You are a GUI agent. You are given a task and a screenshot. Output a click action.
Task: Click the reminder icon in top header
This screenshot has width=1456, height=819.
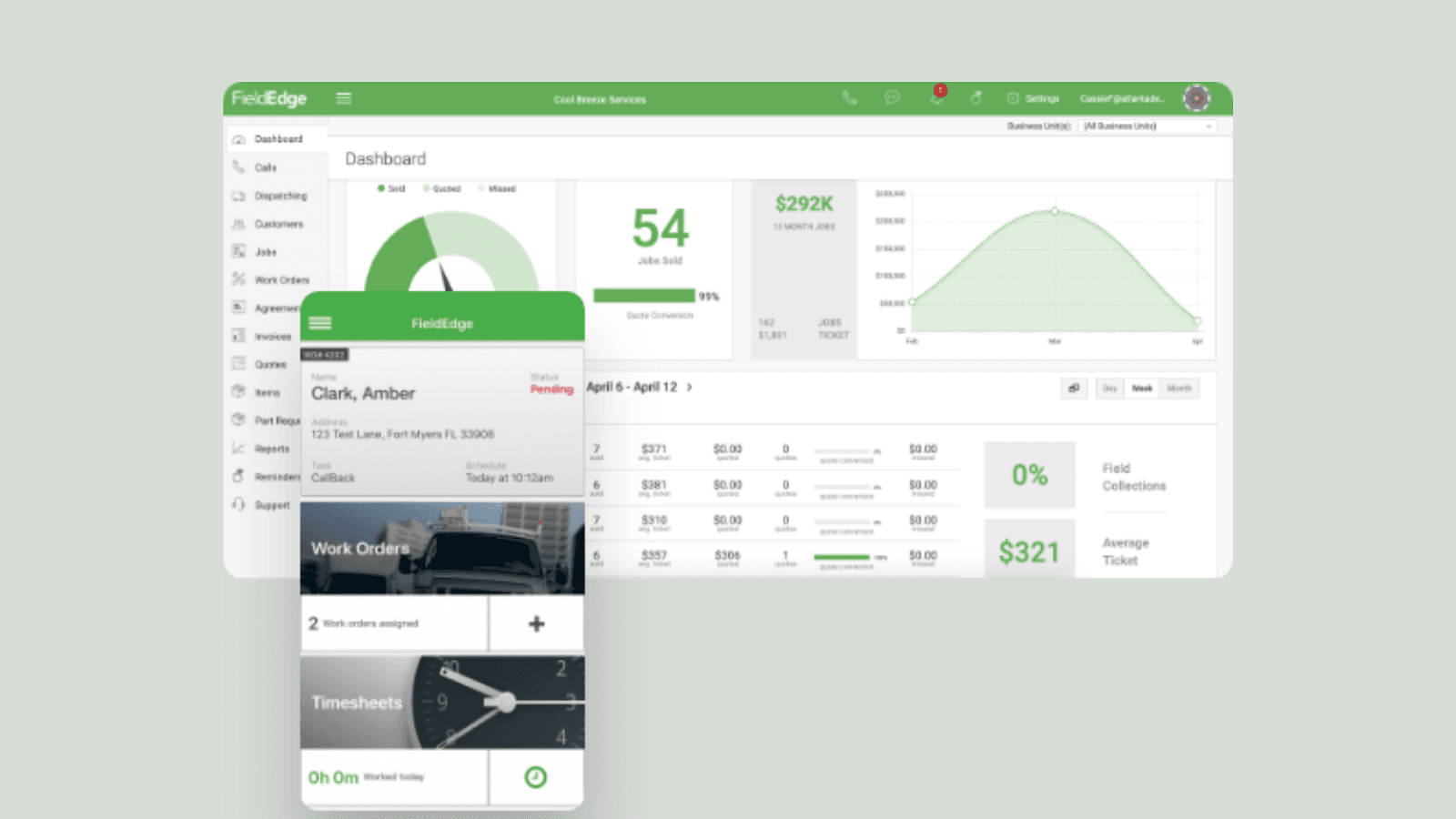(x=976, y=98)
